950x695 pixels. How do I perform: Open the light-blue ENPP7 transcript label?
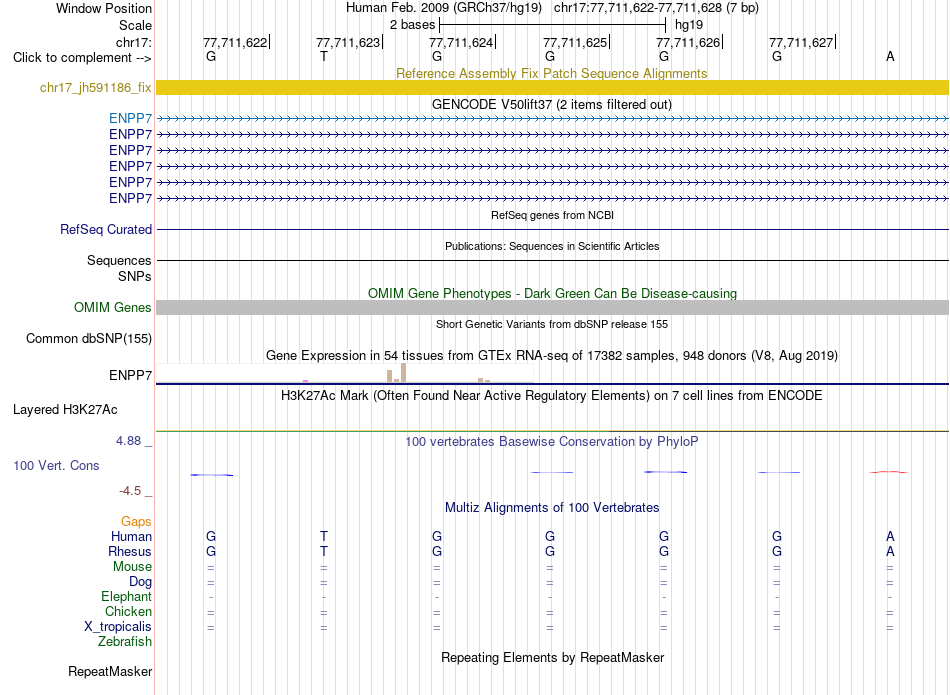[130, 118]
